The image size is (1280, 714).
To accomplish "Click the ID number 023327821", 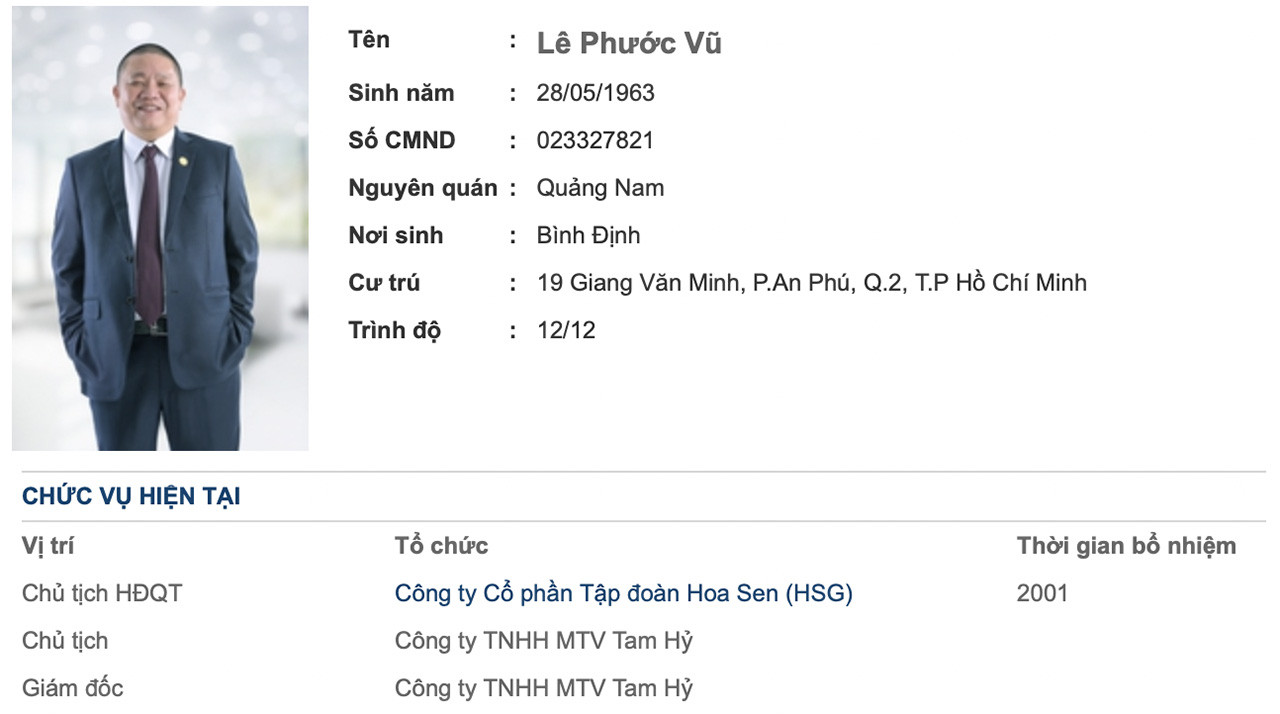I will pos(595,140).
